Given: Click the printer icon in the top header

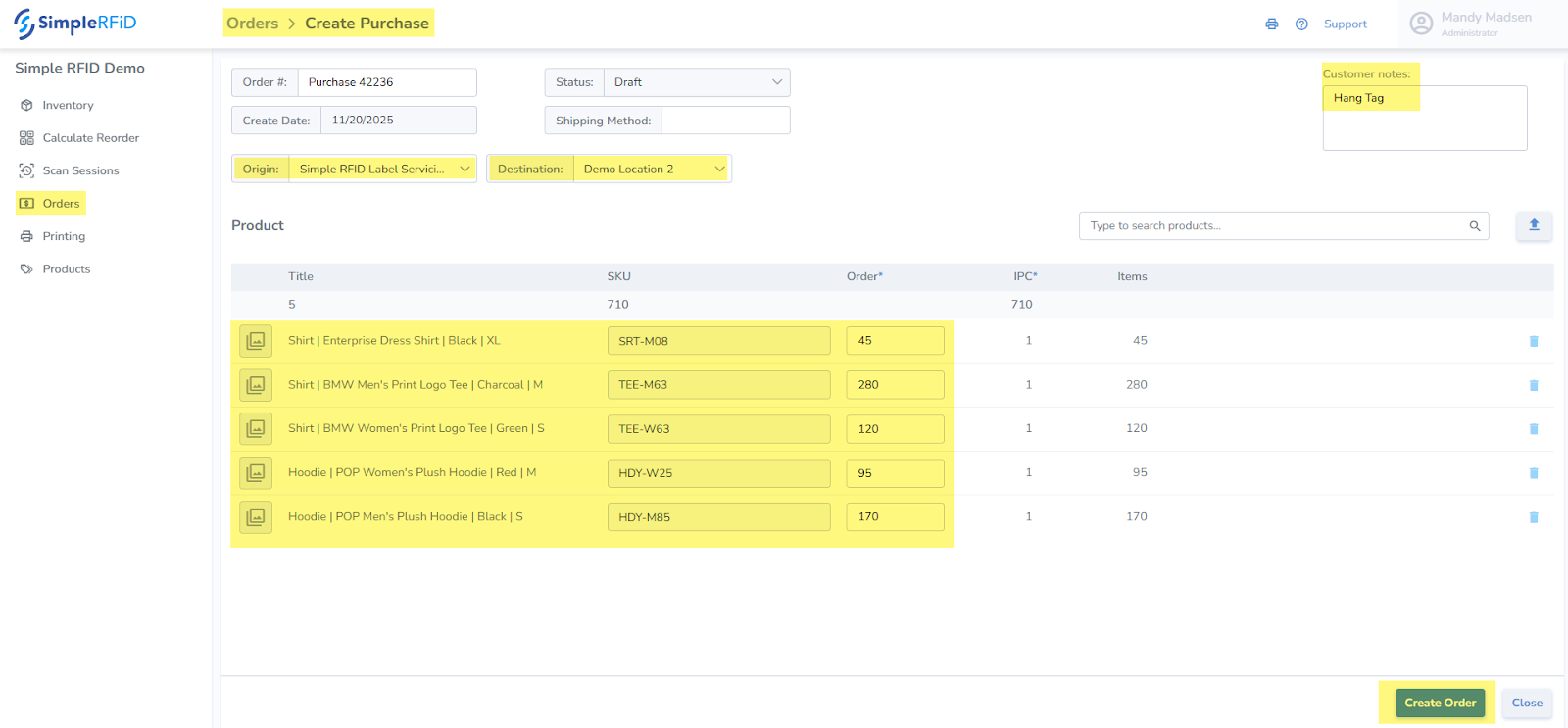Looking at the screenshot, I should coord(1271,24).
